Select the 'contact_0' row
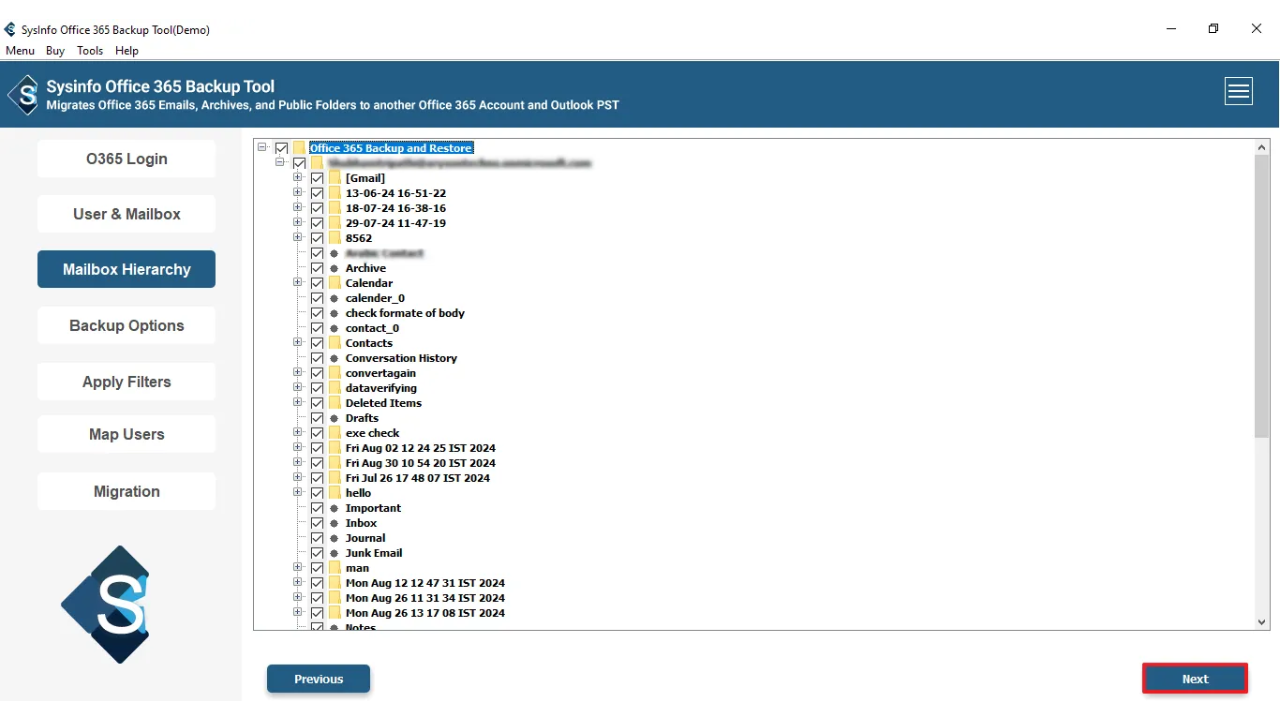The width and height of the screenshot is (1280, 720). click(372, 328)
